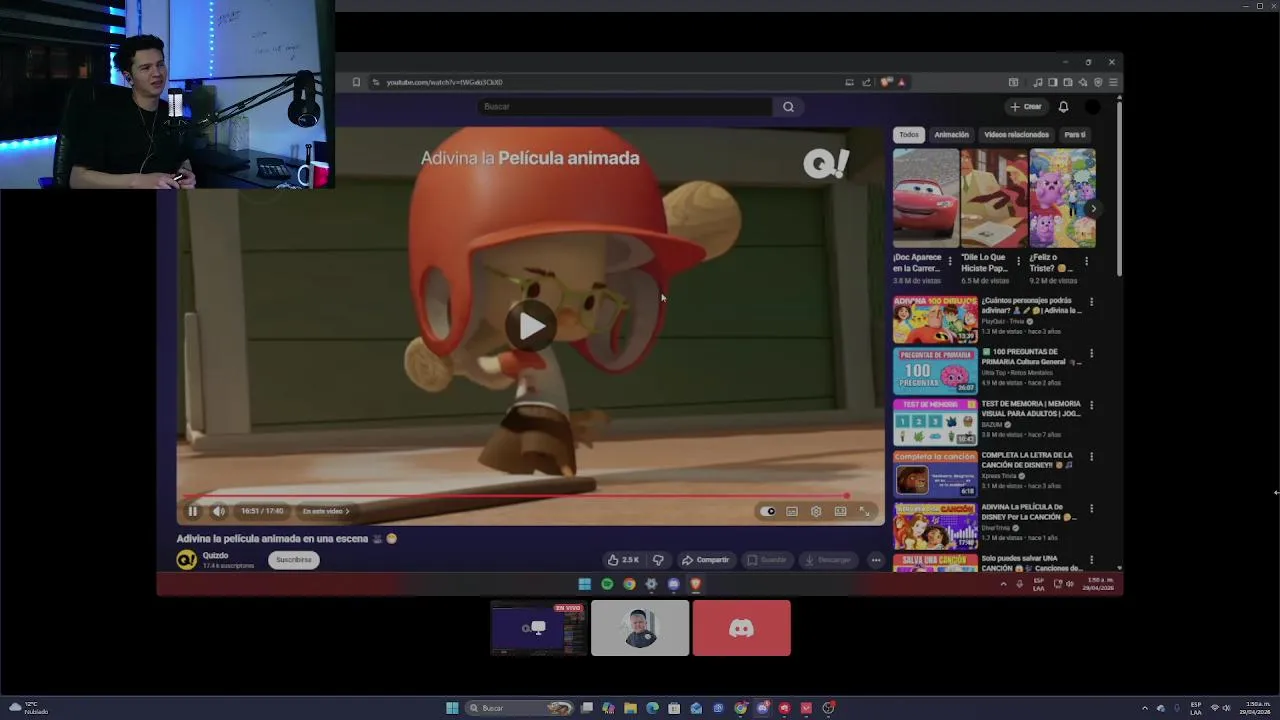
Task: Open the '¿Feliz o Triste?' short thumbnail
Action: [1062, 198]
